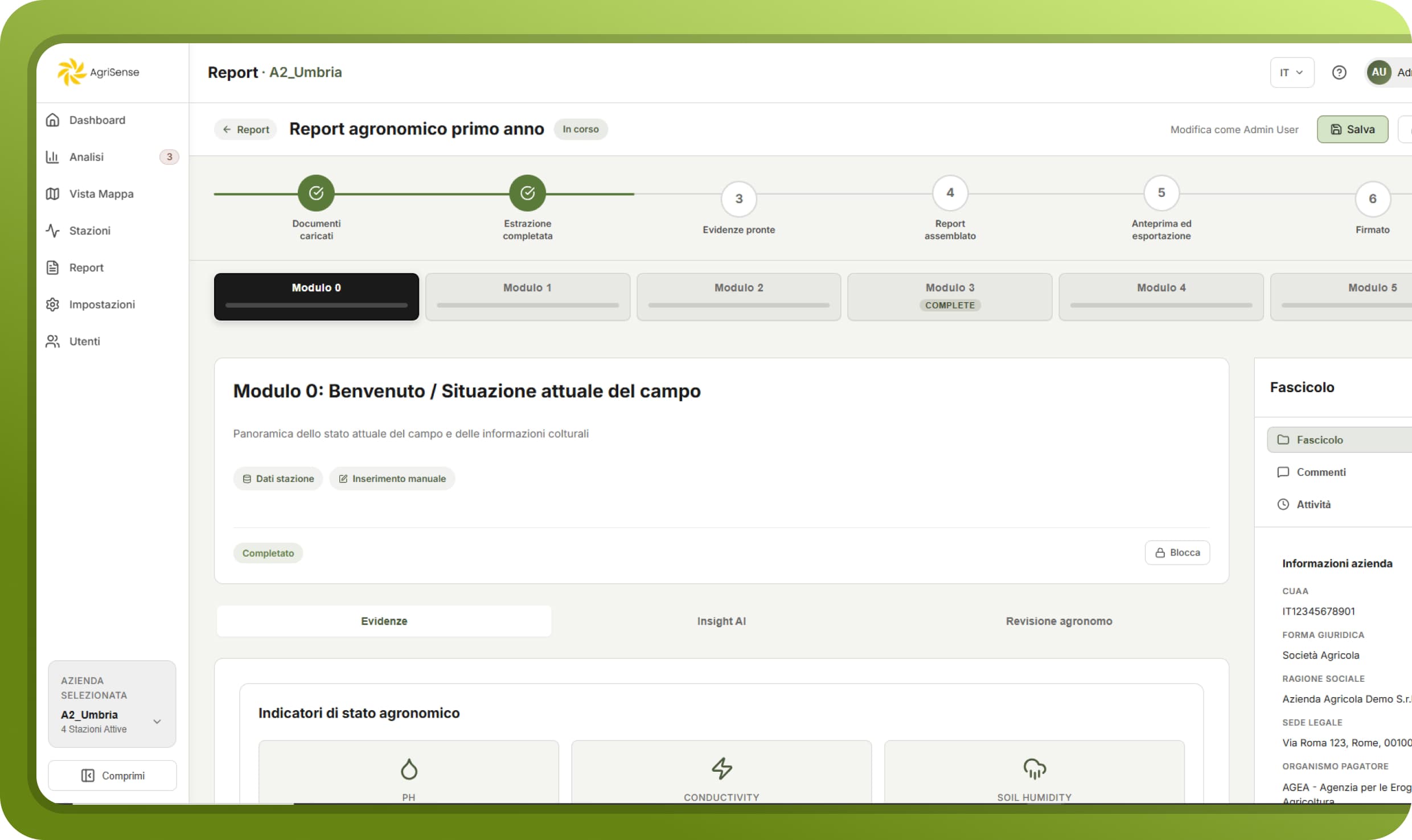Select the Analisi chart icon
Viewport: 1412px width, 840px height.
tap(52, 157)
